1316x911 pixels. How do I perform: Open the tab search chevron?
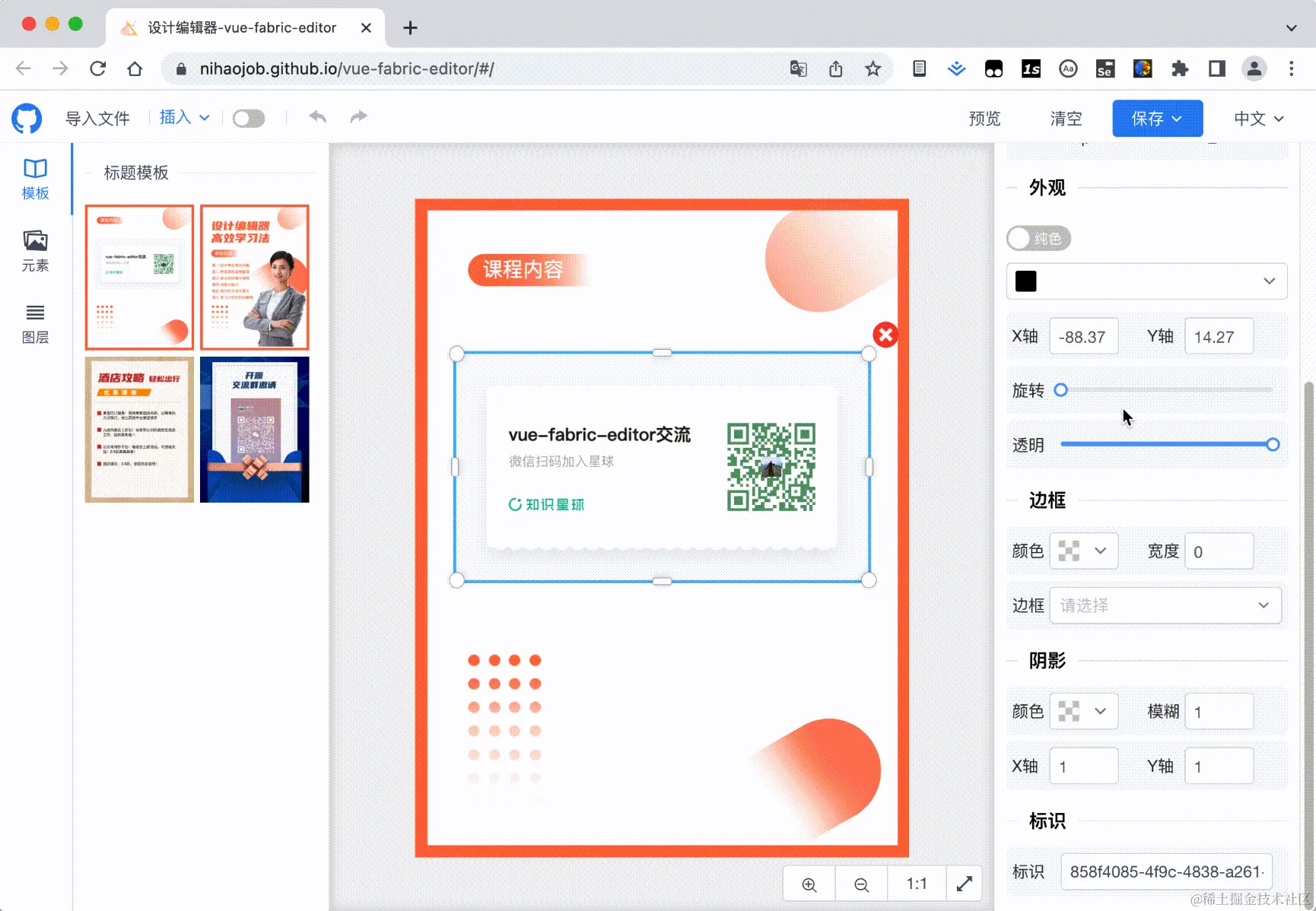click(1291, 28)
